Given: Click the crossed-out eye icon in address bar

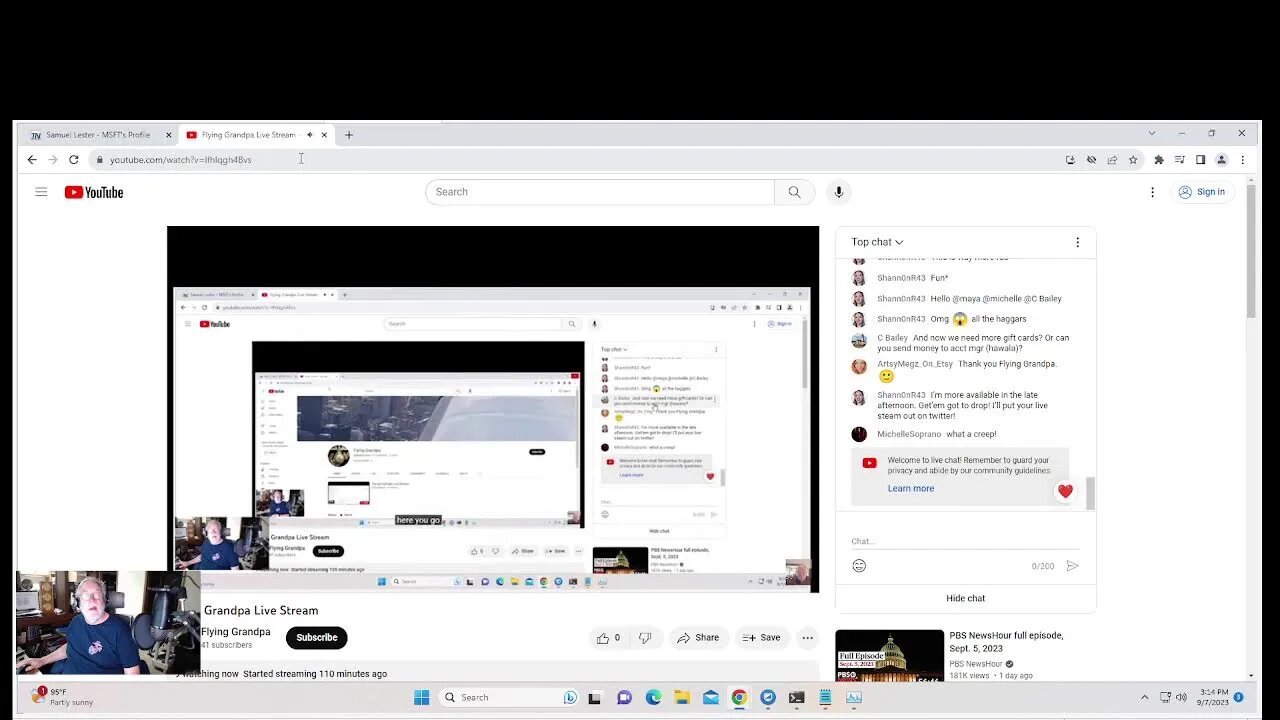Looking at the screenshot, I should coord(1091,160).
